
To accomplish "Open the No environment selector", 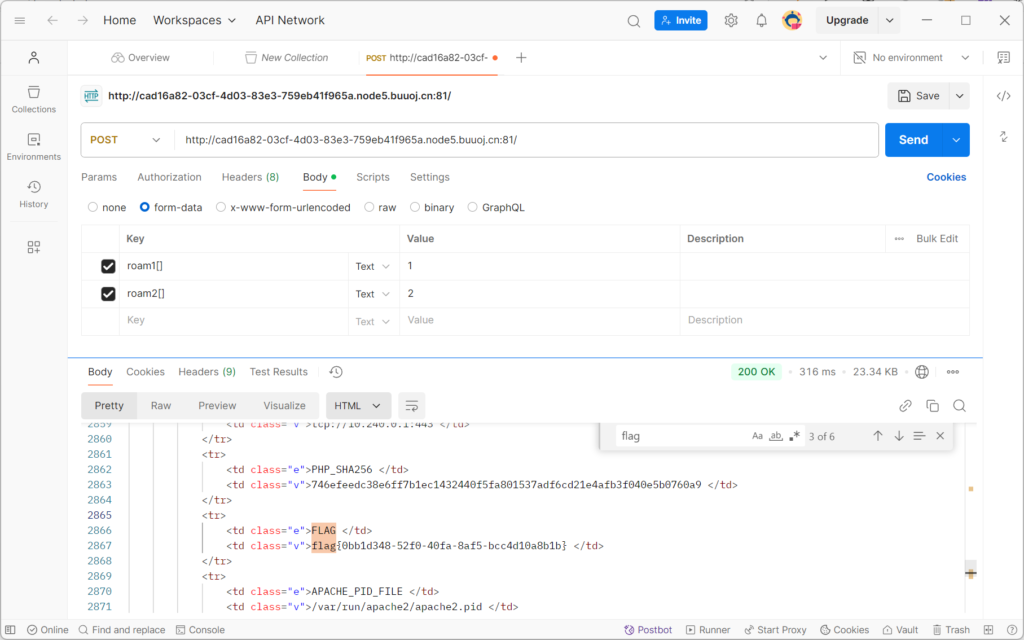I will click(x=912, y=58).
